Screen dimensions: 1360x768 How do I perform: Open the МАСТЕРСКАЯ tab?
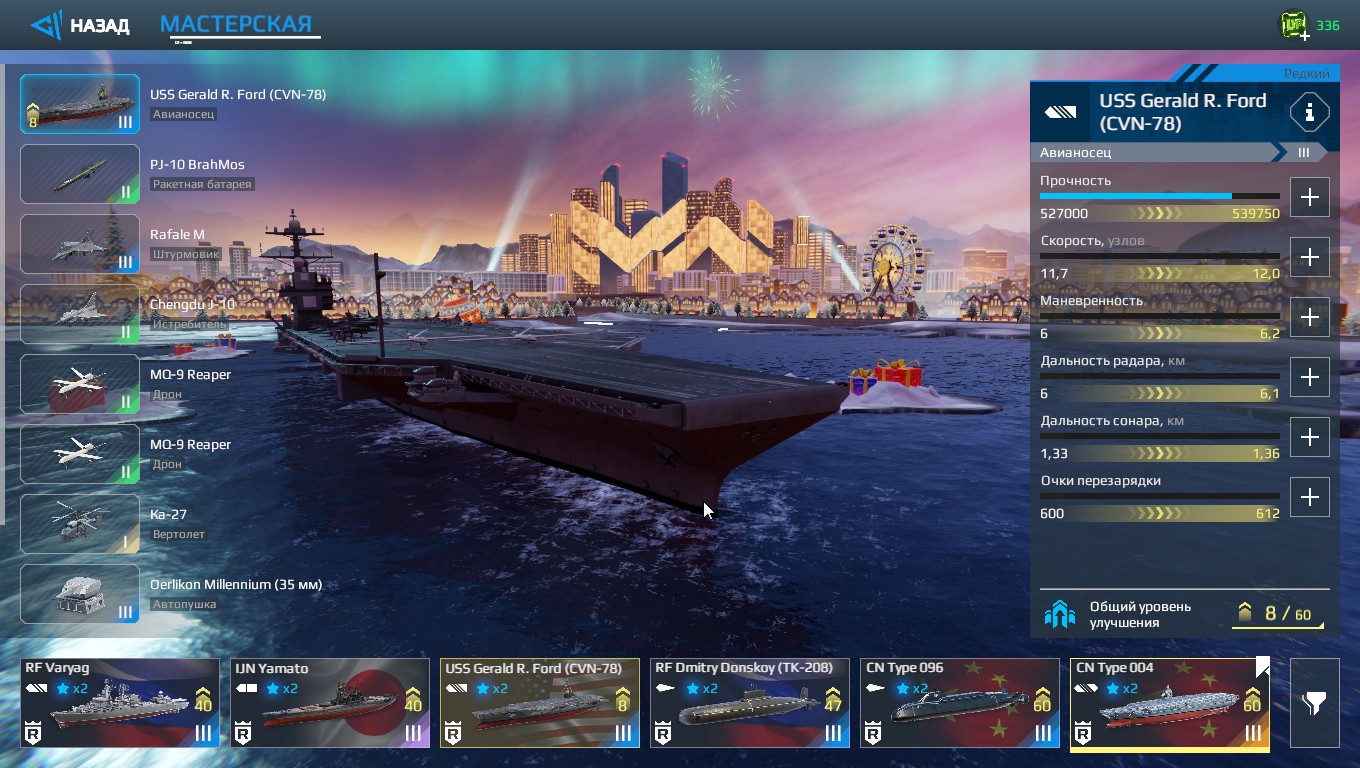[x=237, y=24]
